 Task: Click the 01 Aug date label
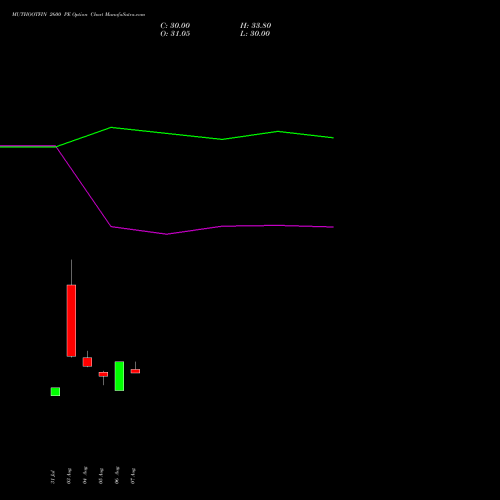pyautogui.click(x=69, y=476)
